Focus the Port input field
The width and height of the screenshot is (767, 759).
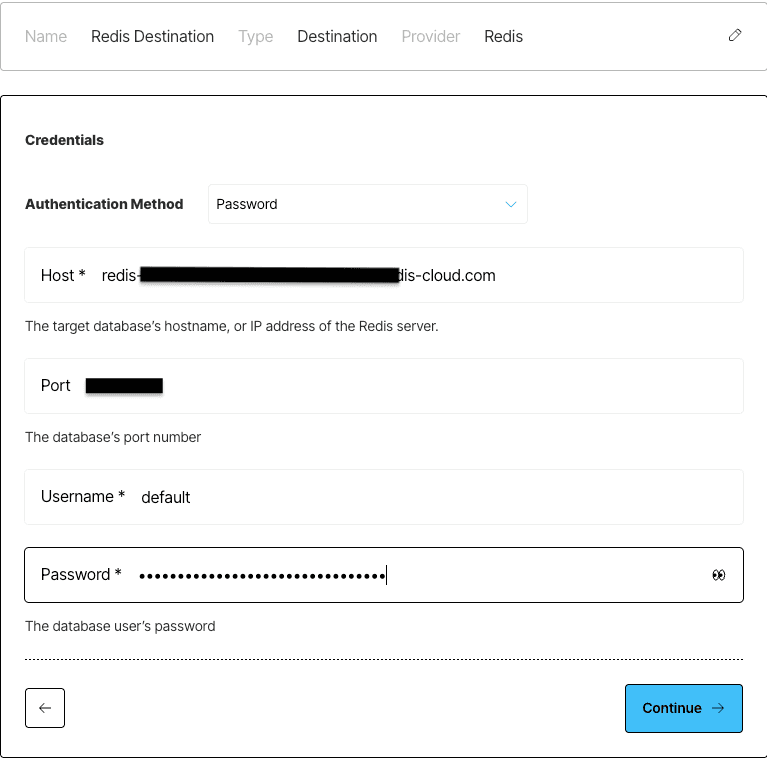[x=384, y=386]
